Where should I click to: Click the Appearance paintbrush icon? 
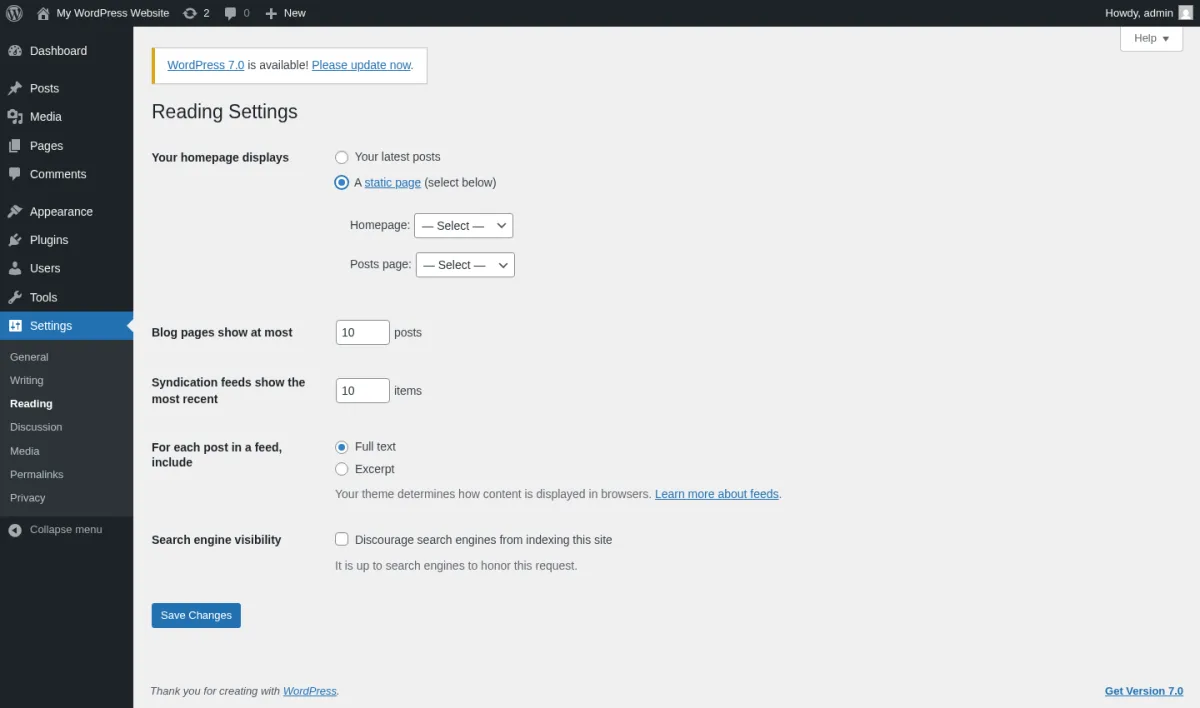coord(15,212)
